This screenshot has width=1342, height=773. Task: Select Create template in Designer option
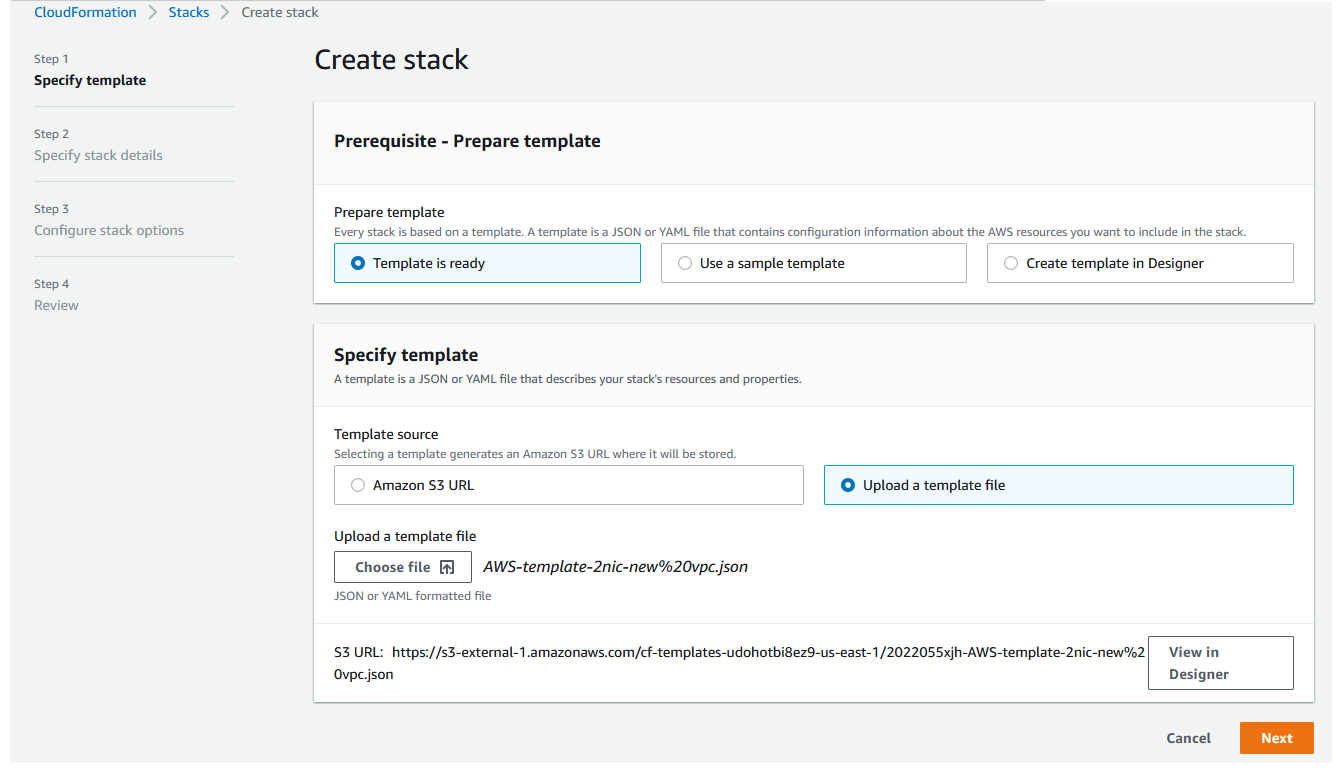tap(1140, 263)
